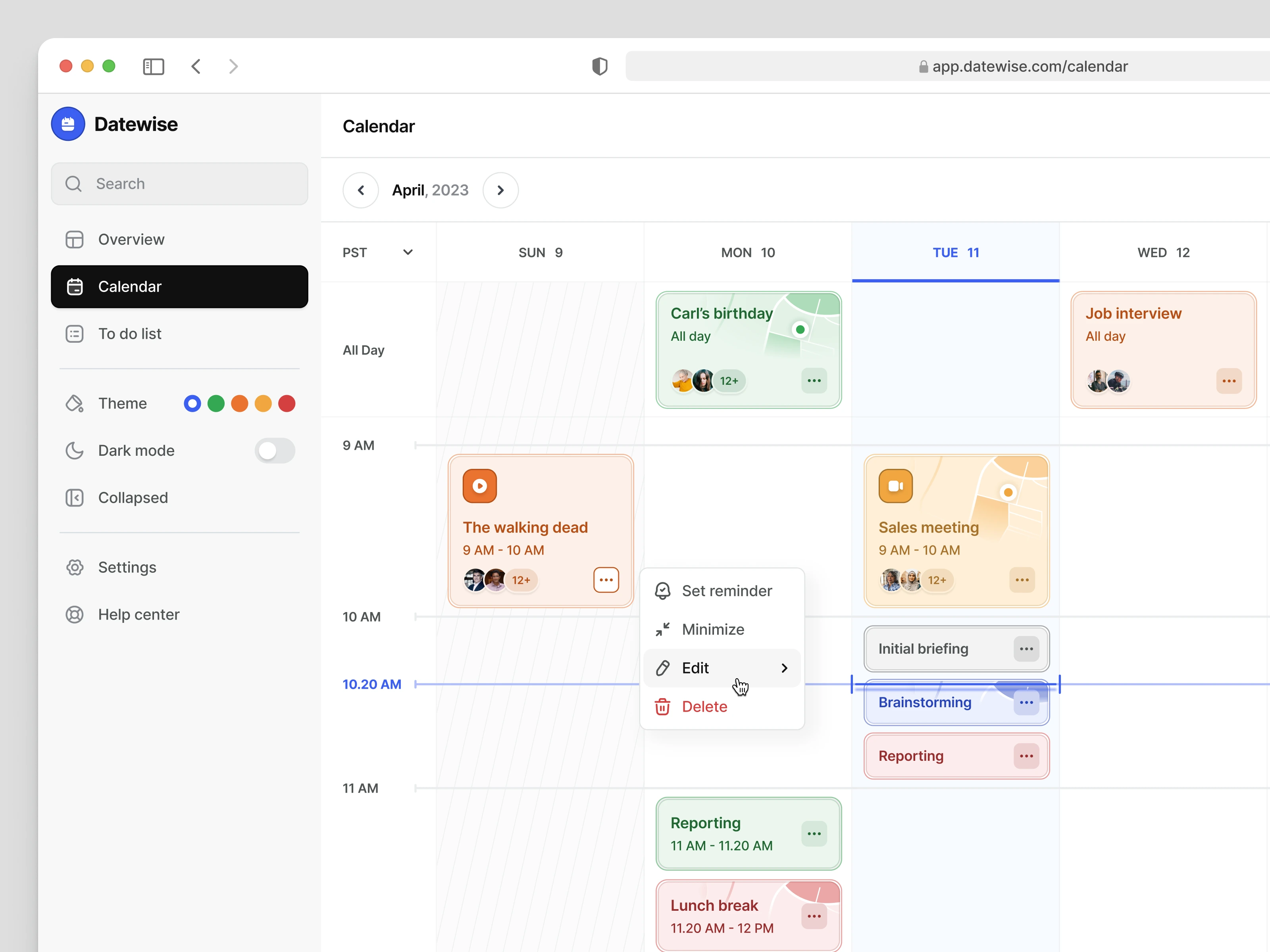Select the red theme color
This screenshot has height=952, width=1270.
click(x=287, y=403)
